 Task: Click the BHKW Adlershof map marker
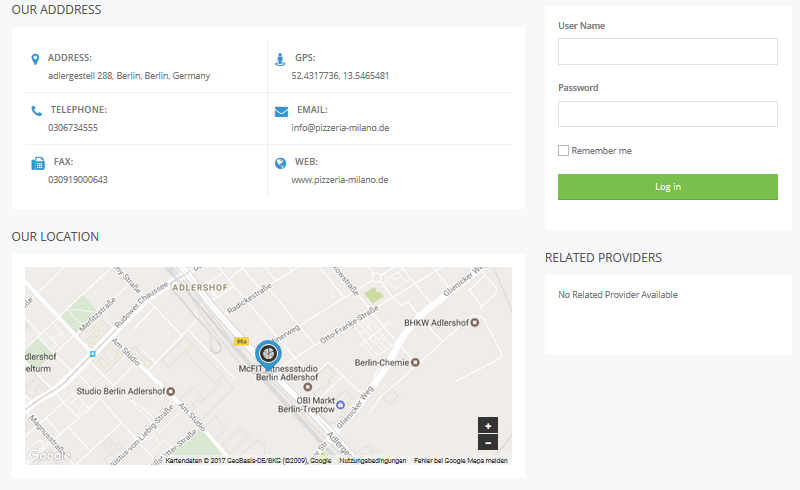pyautogui.click(x=474, y=323)
